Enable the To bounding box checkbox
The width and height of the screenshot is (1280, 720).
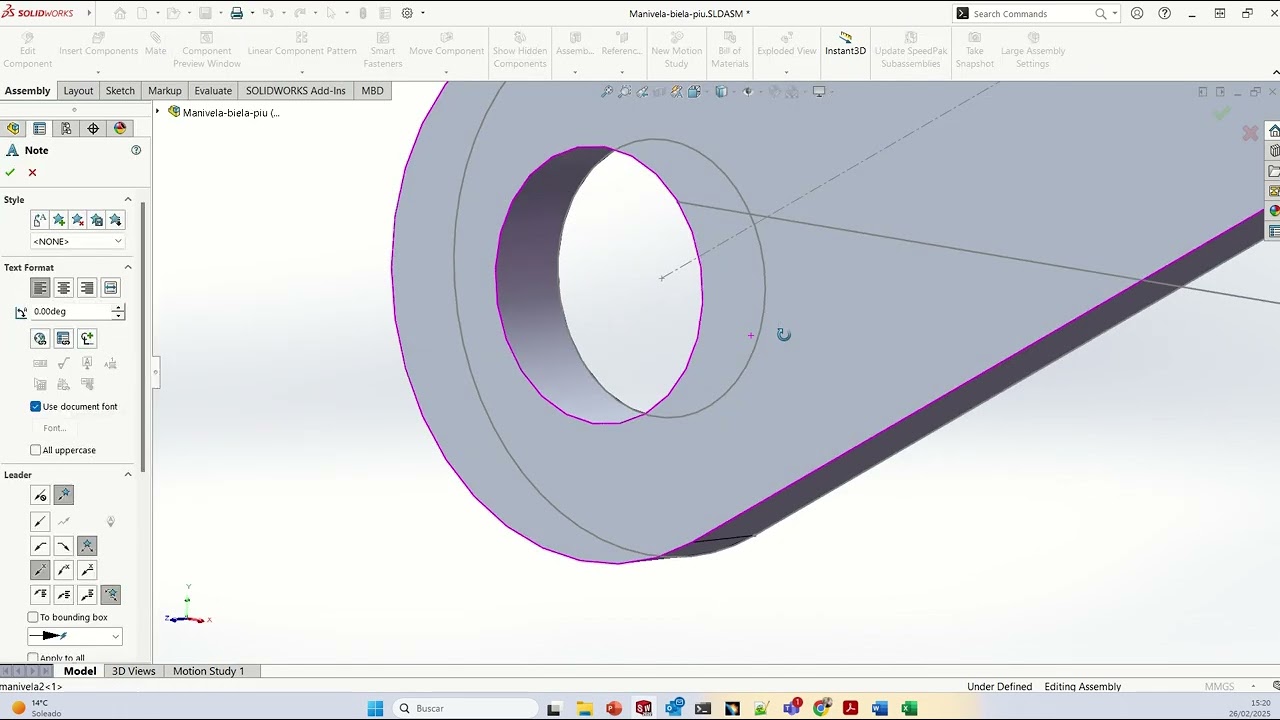(x=33, y=617)
